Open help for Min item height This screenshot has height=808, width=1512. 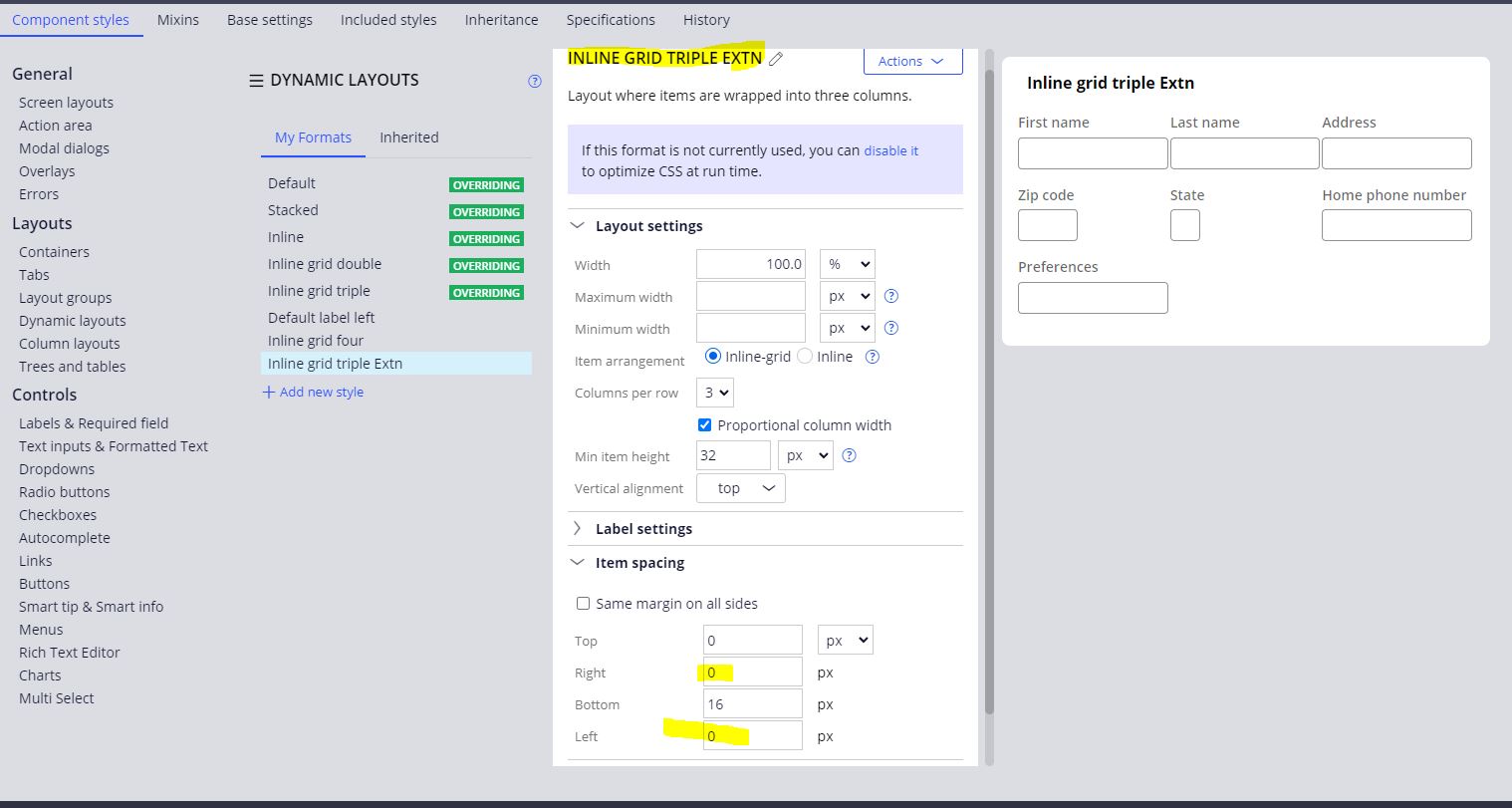point(848,454)
